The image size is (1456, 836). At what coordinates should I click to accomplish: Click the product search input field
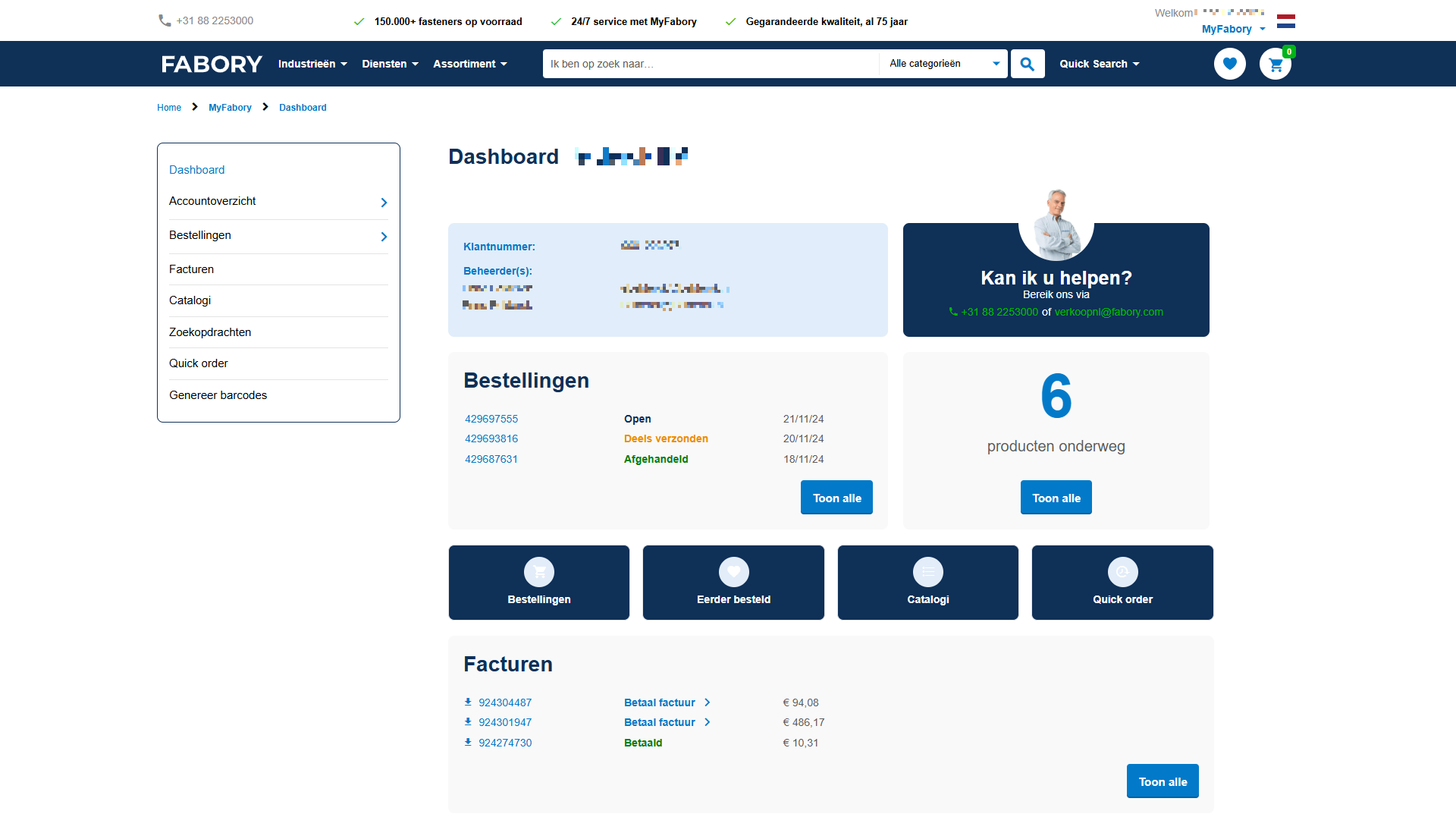pyautogui.click(x=711, y=64)
